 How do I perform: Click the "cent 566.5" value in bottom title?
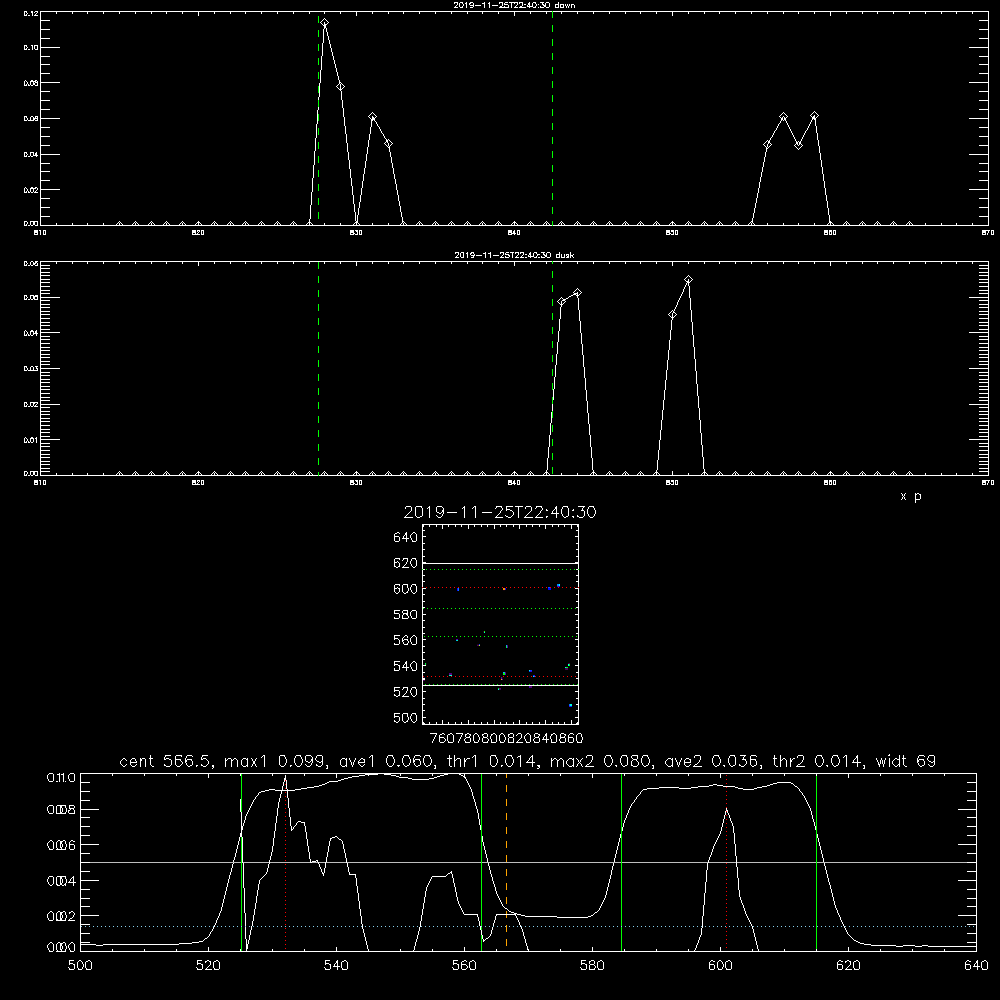coord(167,761)
